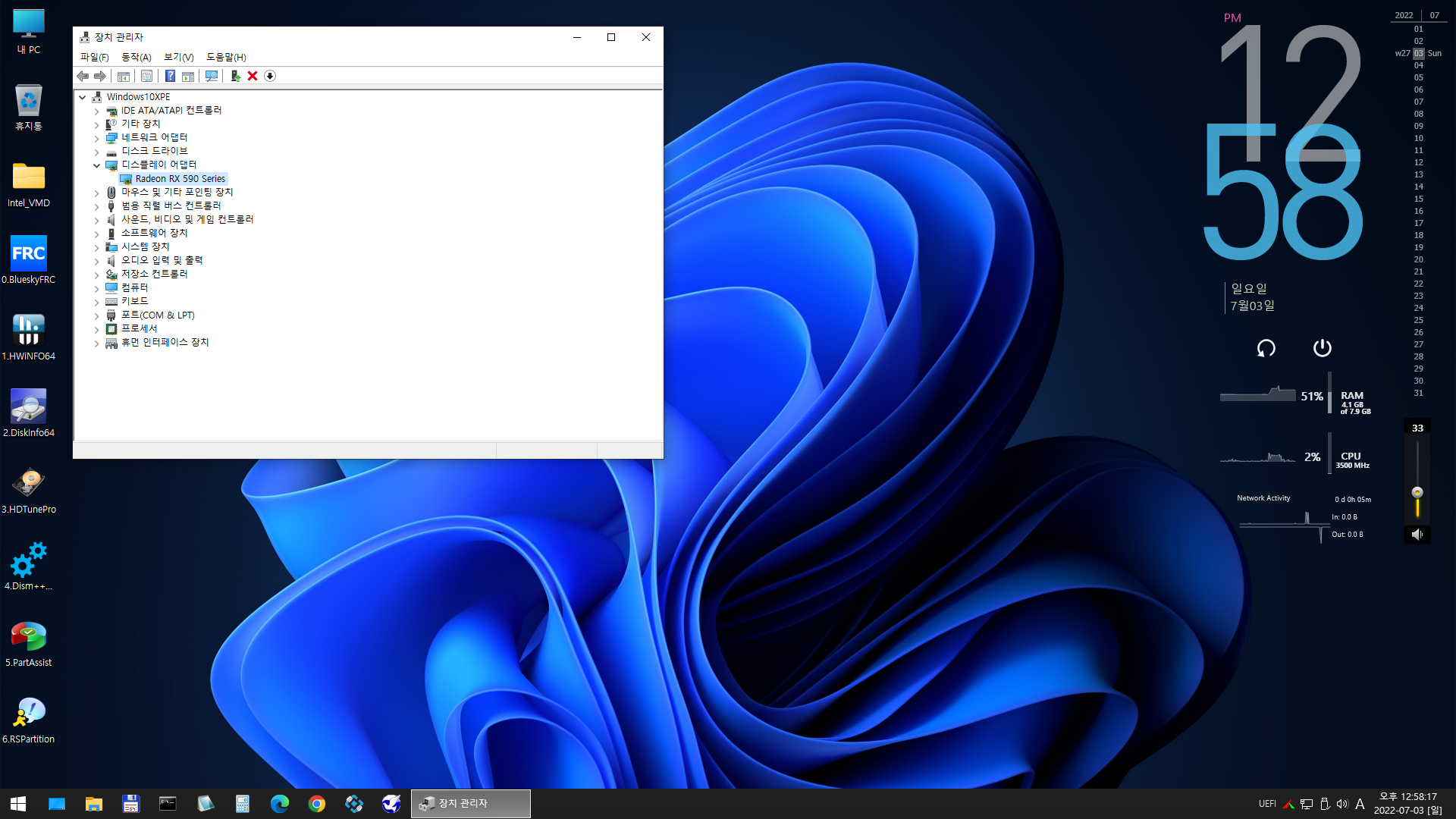
Task: Collapse the Windows10XPE root node
Action: (82, 97)
